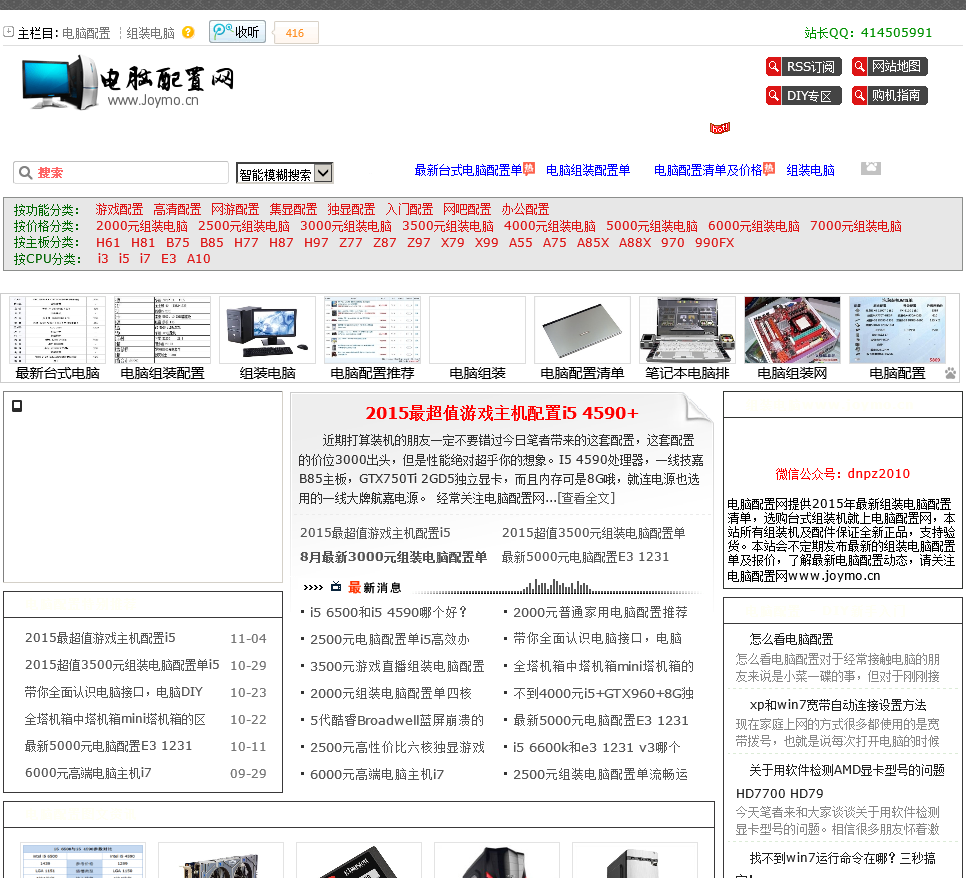
Task: Click the 电脑配置网 site logo
Action: coord(128,83)
